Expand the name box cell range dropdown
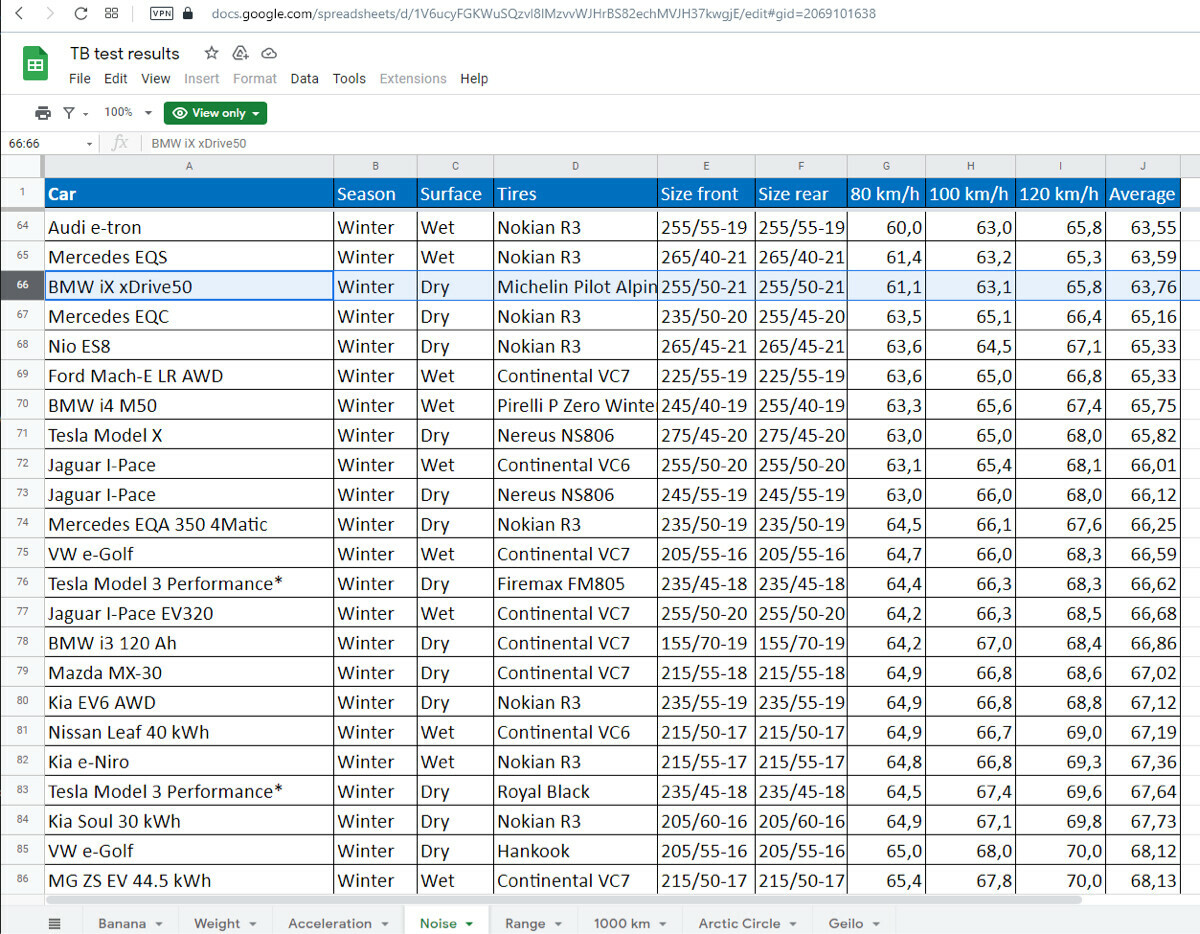 [x=89, y=143]
